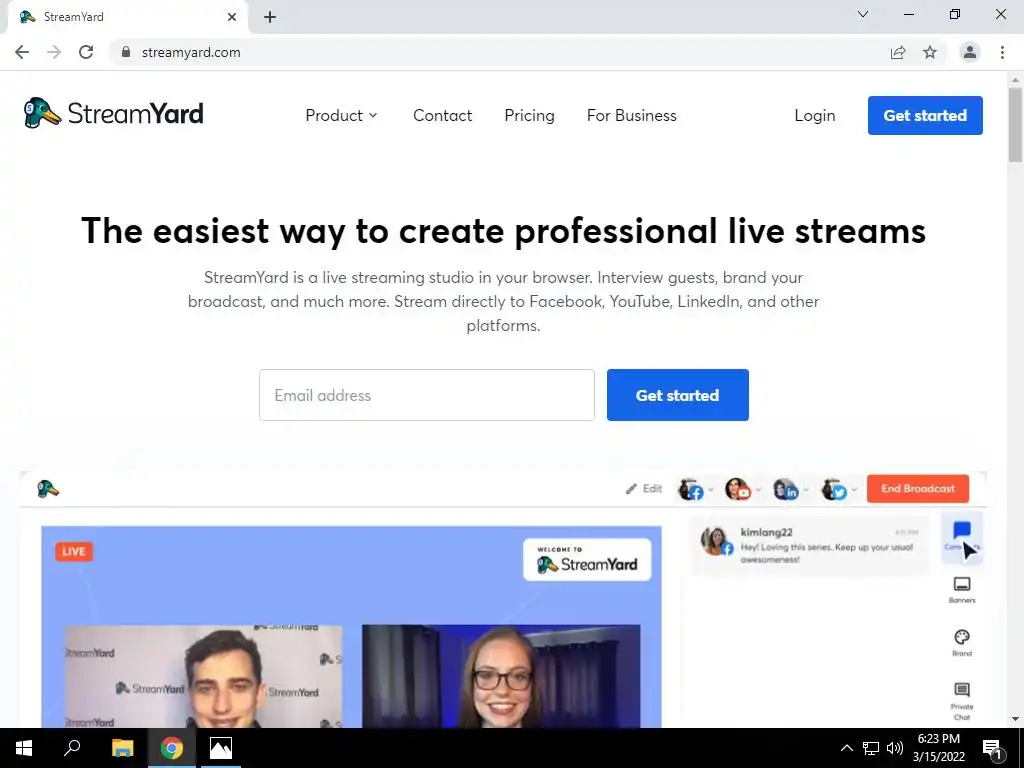Select the YouTube destination avatar
This screenshot has height=768, width=1024.
[738, 489]
